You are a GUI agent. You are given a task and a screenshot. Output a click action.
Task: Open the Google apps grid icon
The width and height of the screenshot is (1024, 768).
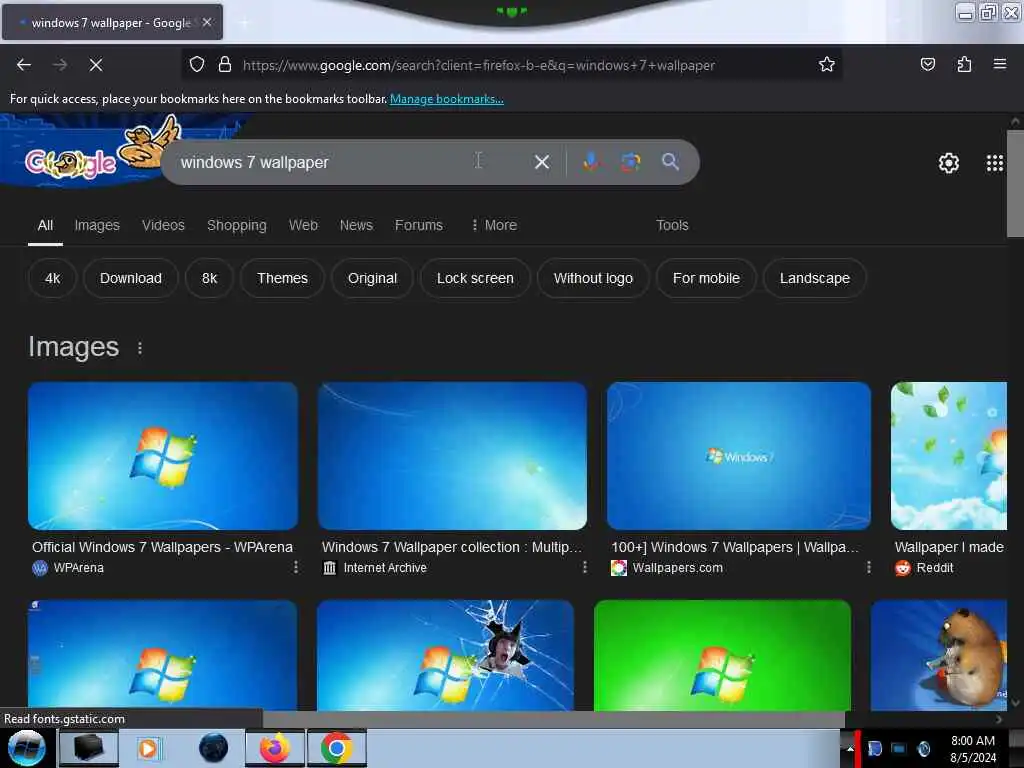[995, 163]
